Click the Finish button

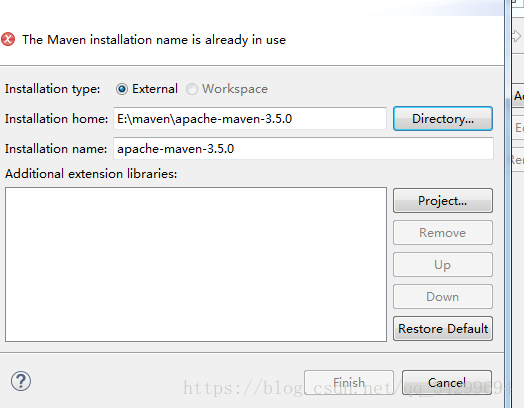point(349,383)
